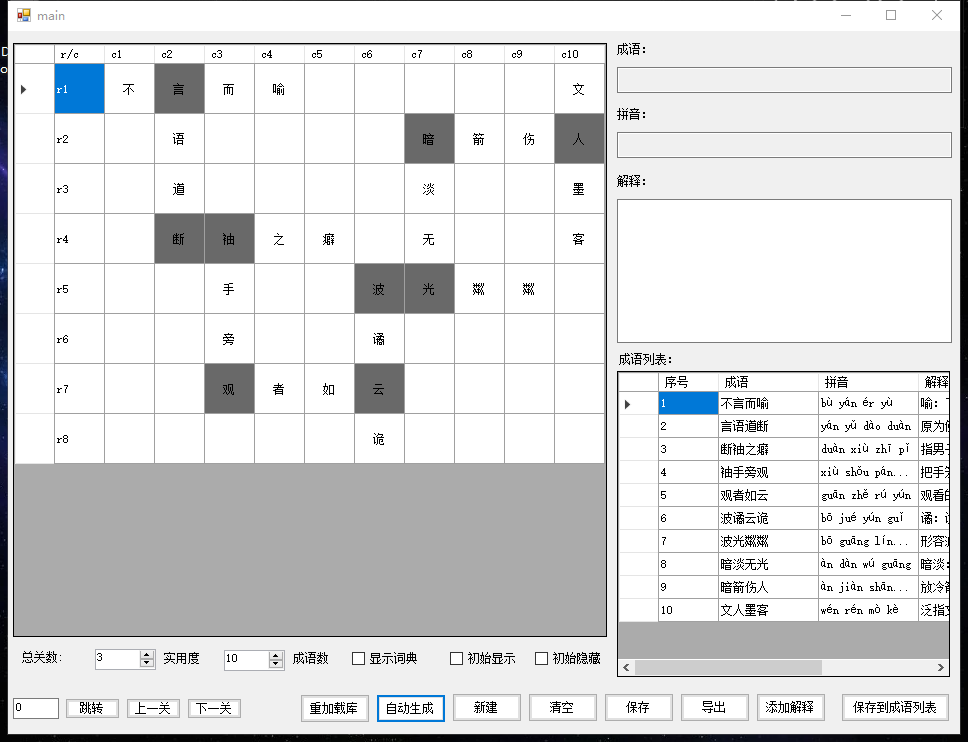
Task: Decrease the 总关数 spinner value
Action: (146, 663)
